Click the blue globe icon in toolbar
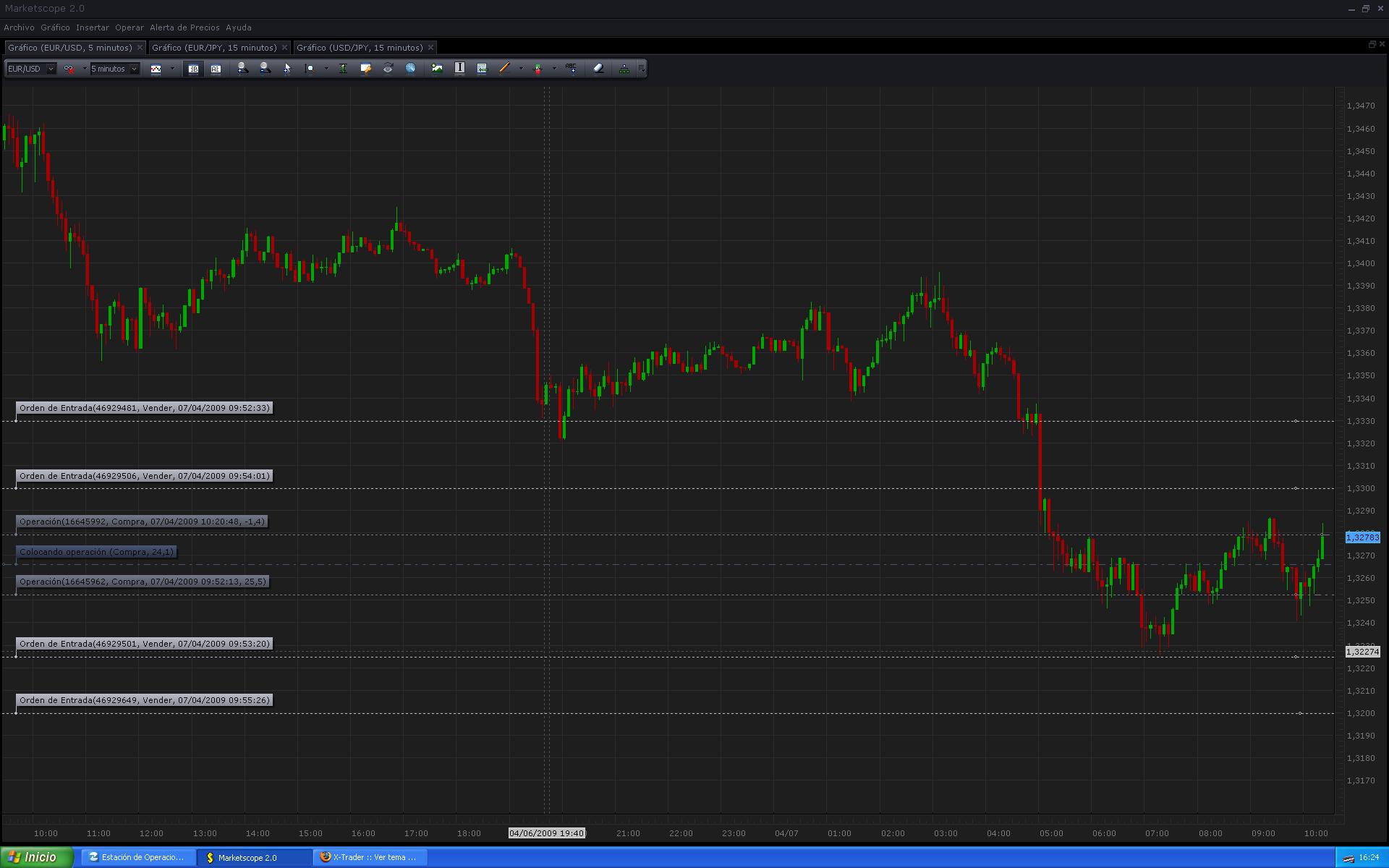Viewport: 1389px width, 868px height. [410, 68]
